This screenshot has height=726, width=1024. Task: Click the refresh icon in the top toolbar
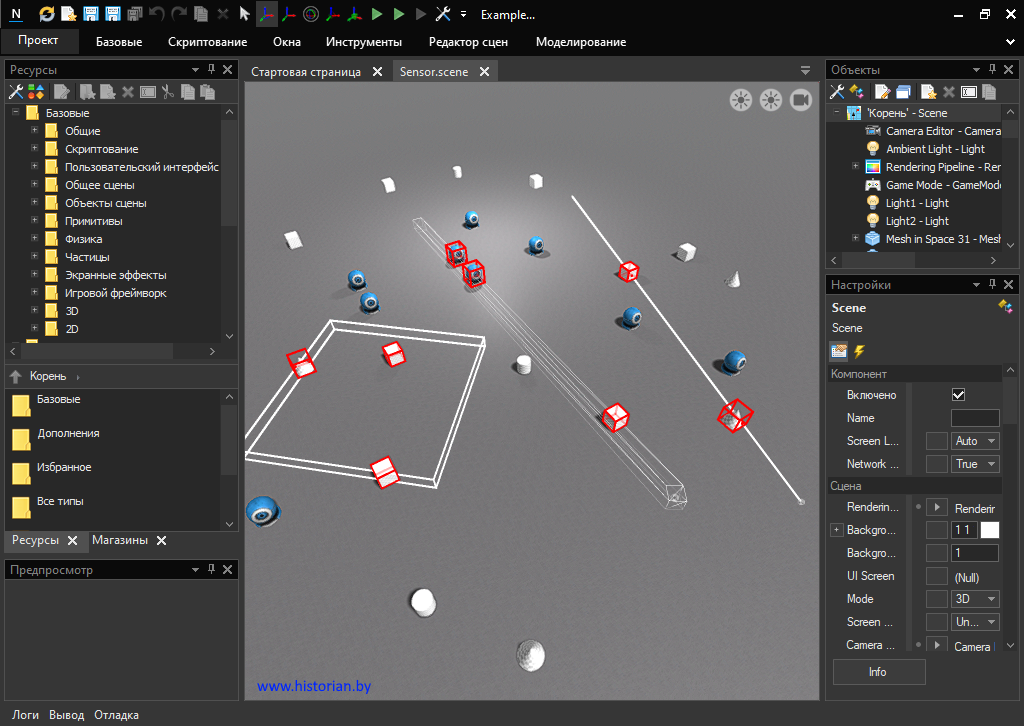47,15
